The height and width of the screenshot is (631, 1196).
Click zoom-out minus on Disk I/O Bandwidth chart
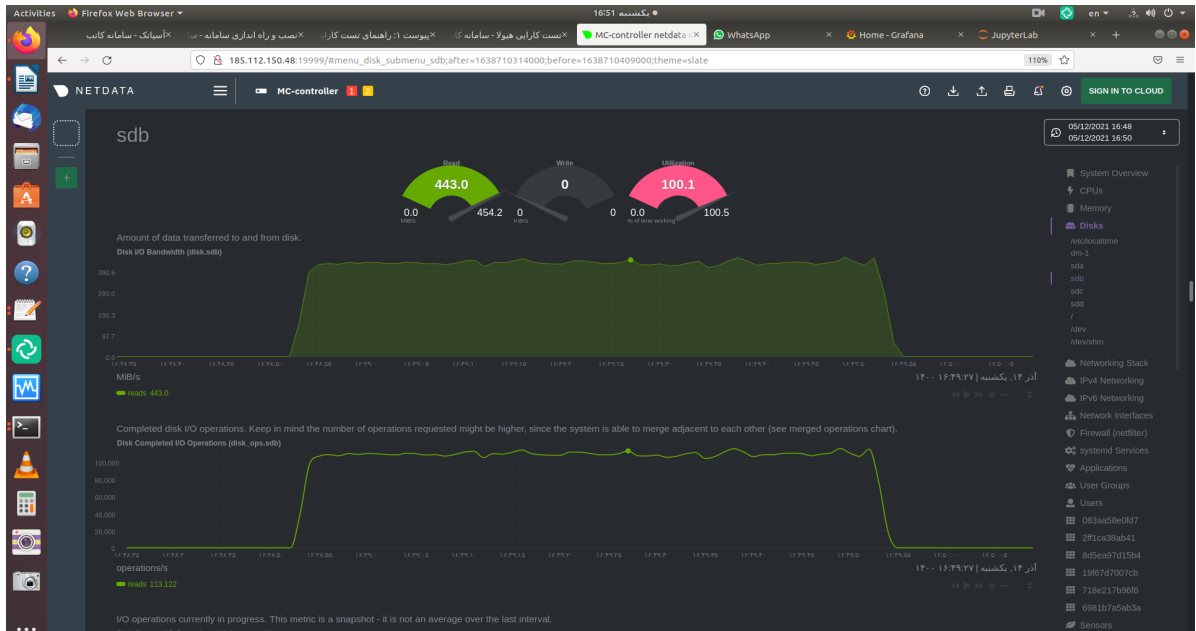click(x=1003, y=394)
